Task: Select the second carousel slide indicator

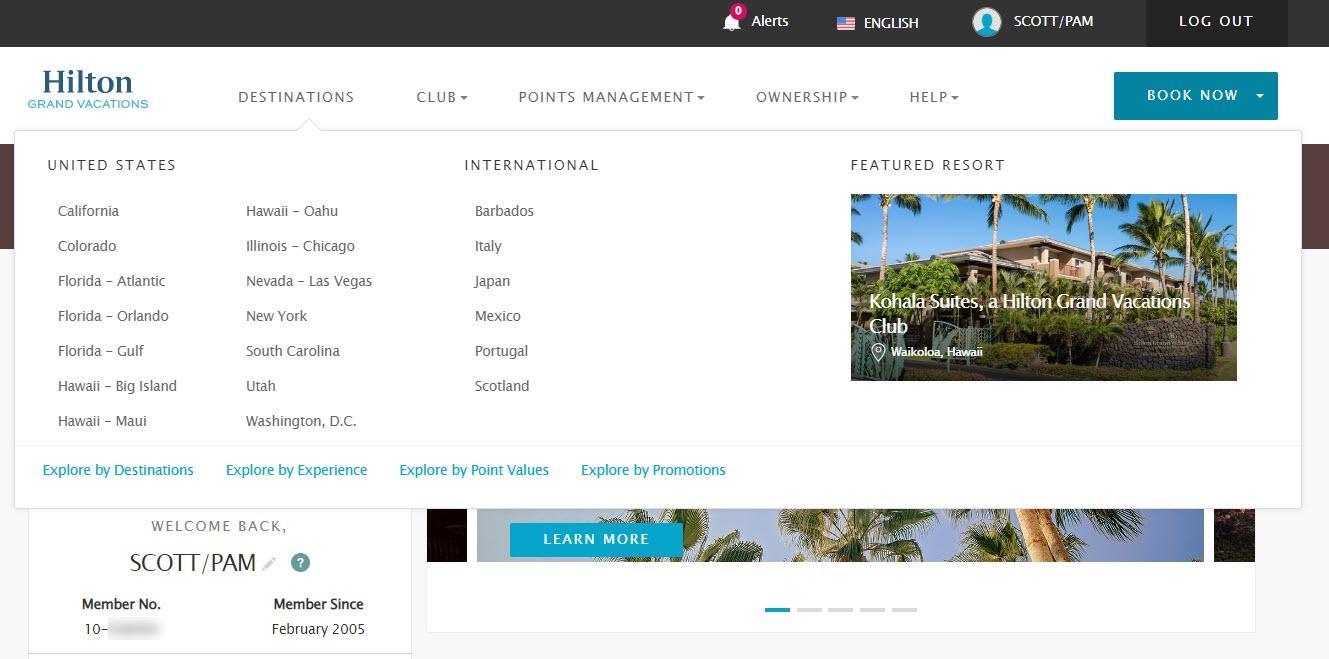Action: 809,609
